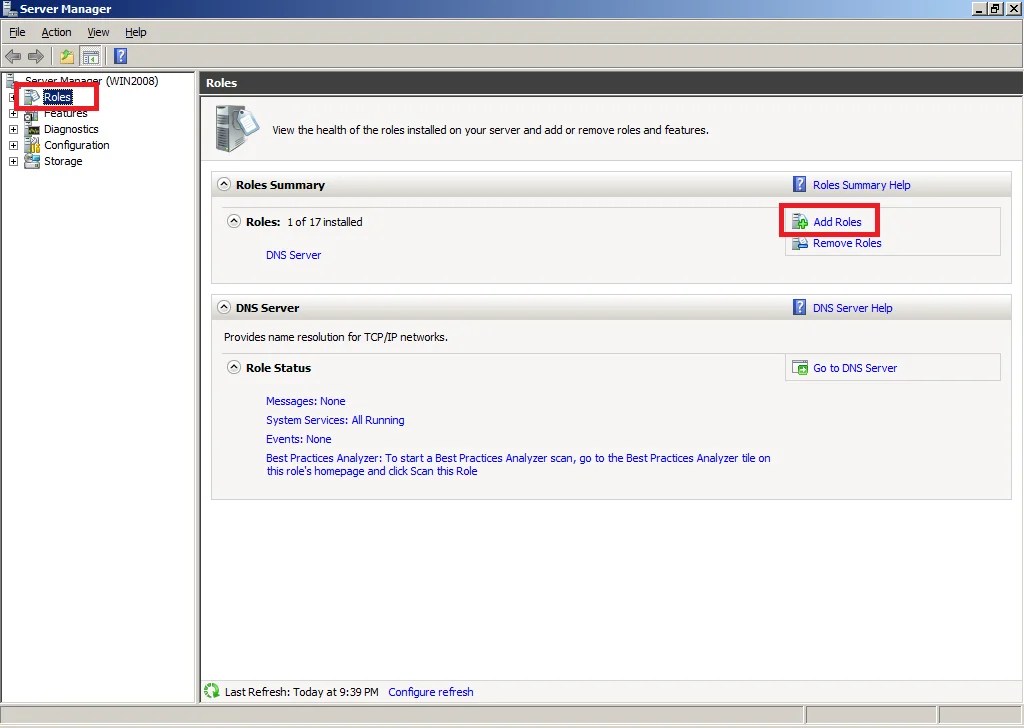Click the 'Last Refresh: Today at 9:39 PM' text
The width and height of the screenshot is (1024, 728).
coord(302,691)
